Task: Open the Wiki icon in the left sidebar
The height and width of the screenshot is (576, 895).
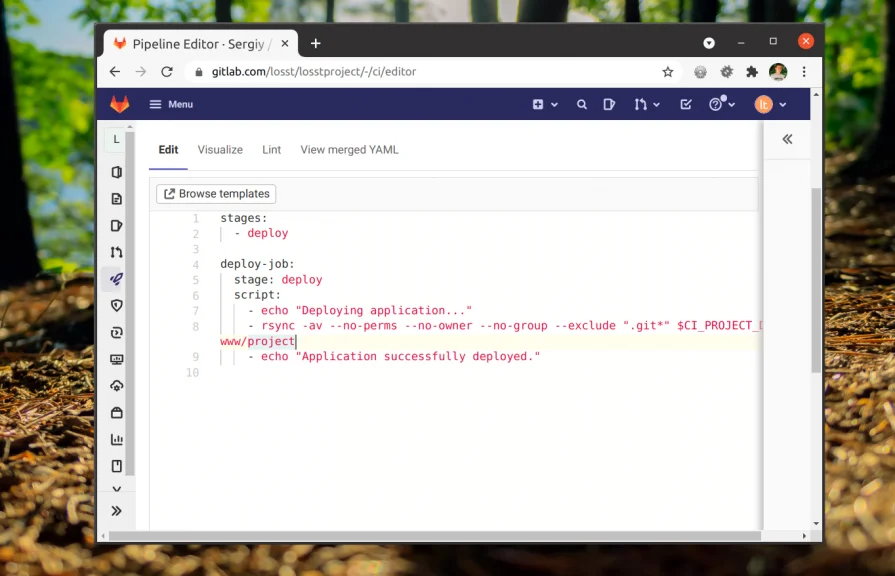Action: click(117, 466)
